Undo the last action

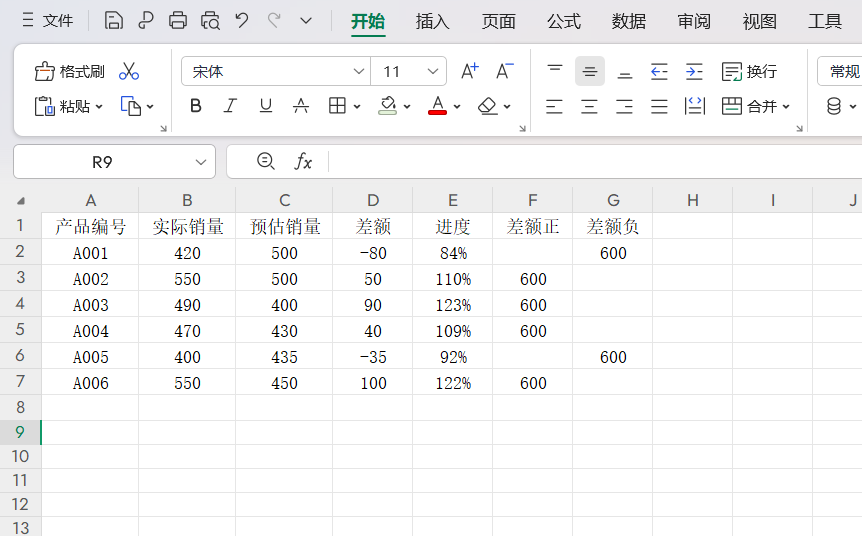[241, 20]
